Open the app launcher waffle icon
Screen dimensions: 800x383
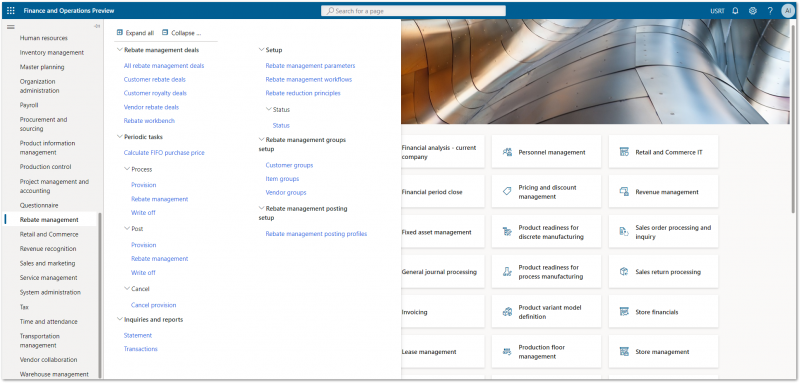(x=11, y=11)
